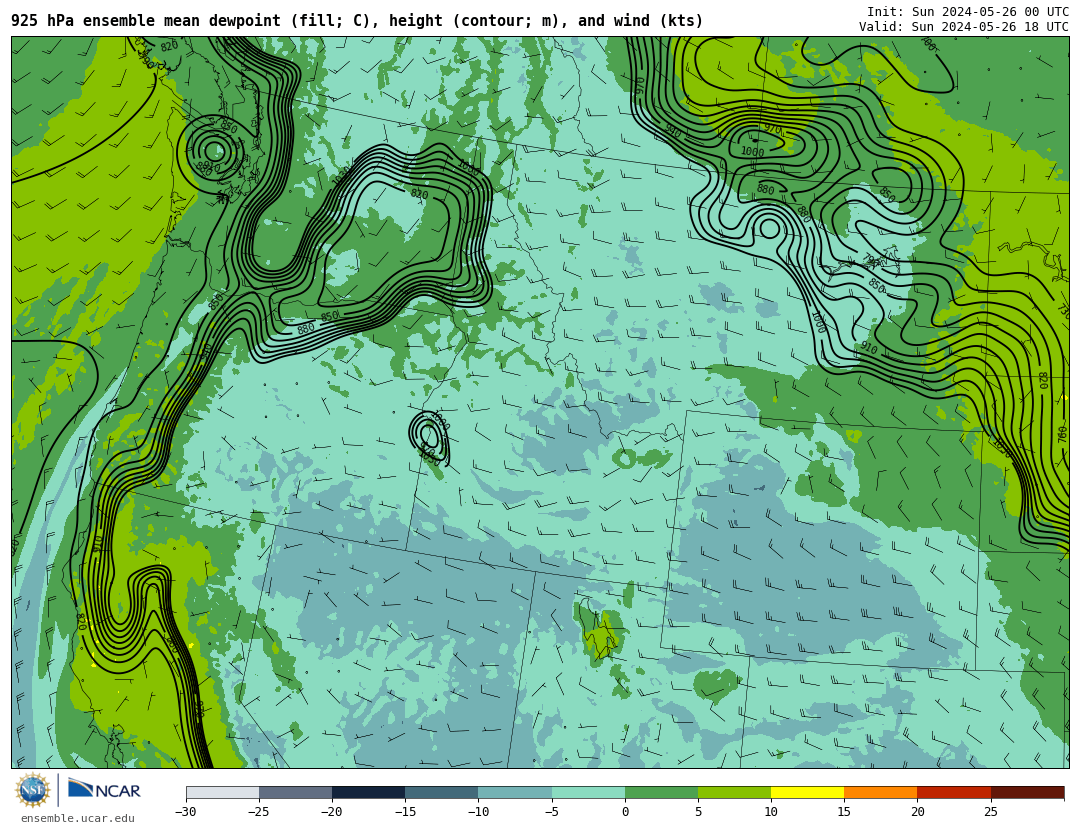Click the NSF circular logo

click(32, 790)
